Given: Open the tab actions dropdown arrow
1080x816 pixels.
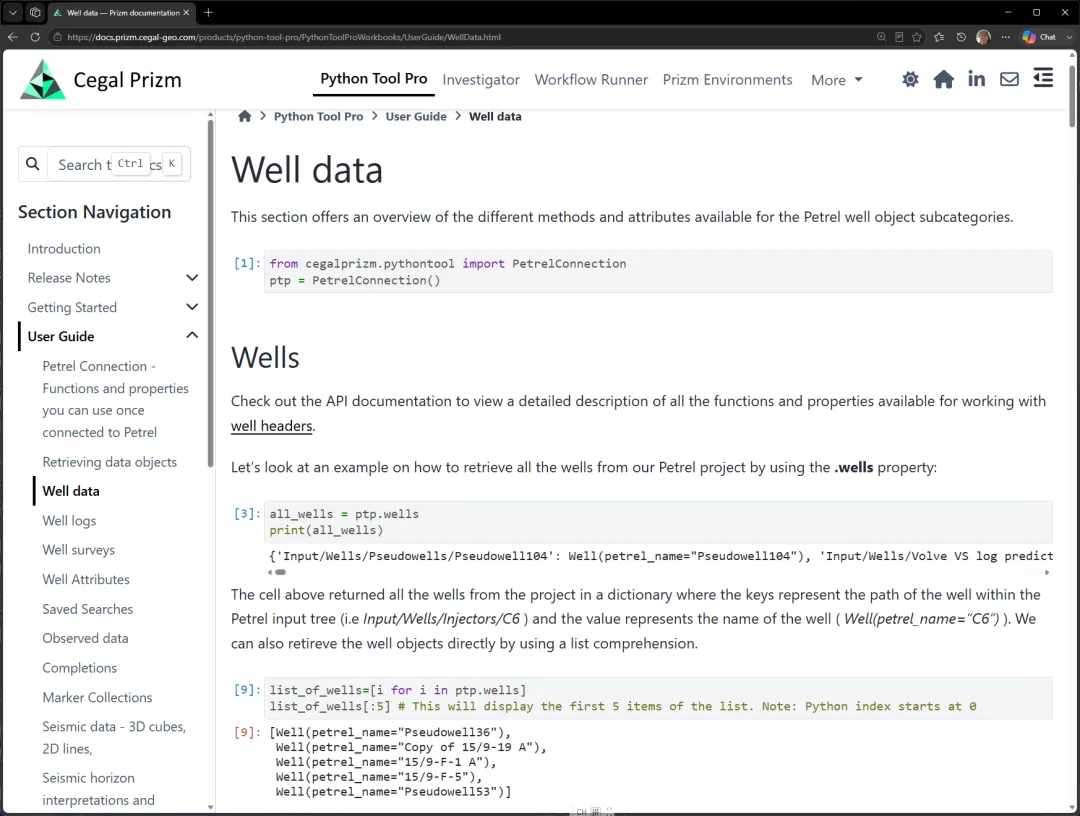Looking at the screenshot, I should tap(12, 12).
